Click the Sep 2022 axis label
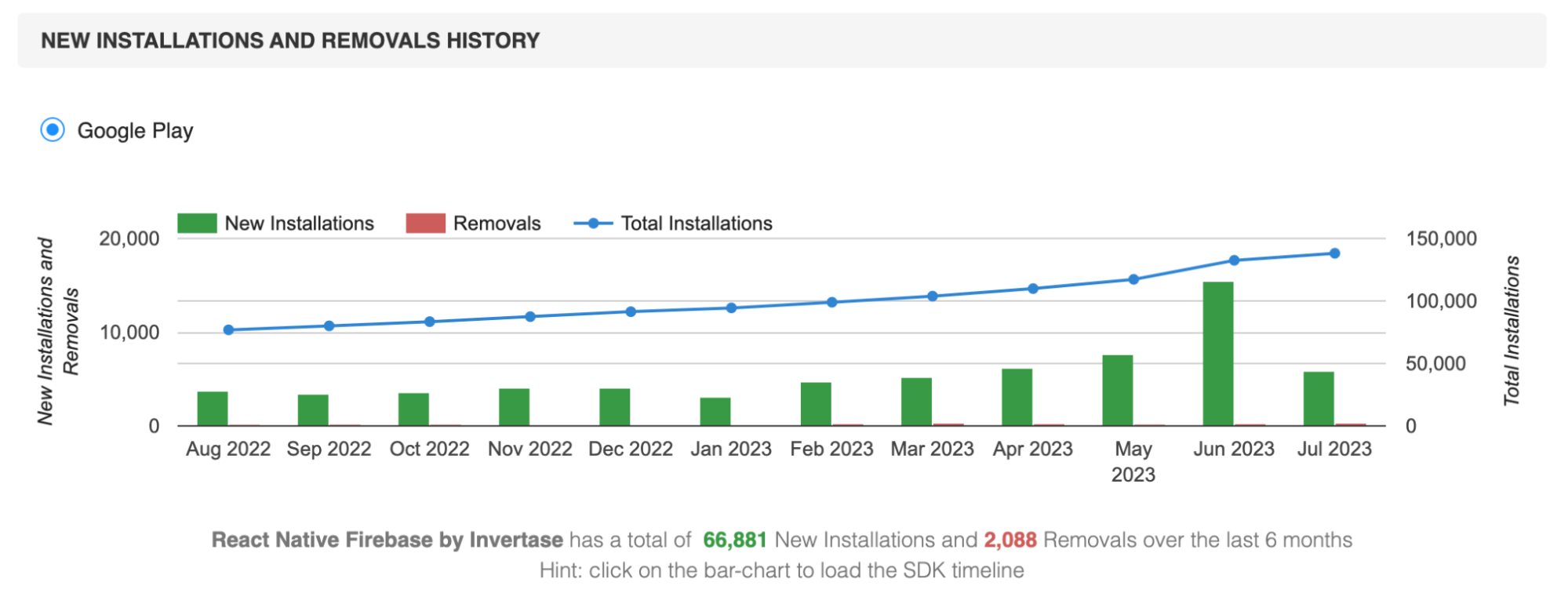Viewport: 1568px width, 604px height. click(x=329, y=449)
